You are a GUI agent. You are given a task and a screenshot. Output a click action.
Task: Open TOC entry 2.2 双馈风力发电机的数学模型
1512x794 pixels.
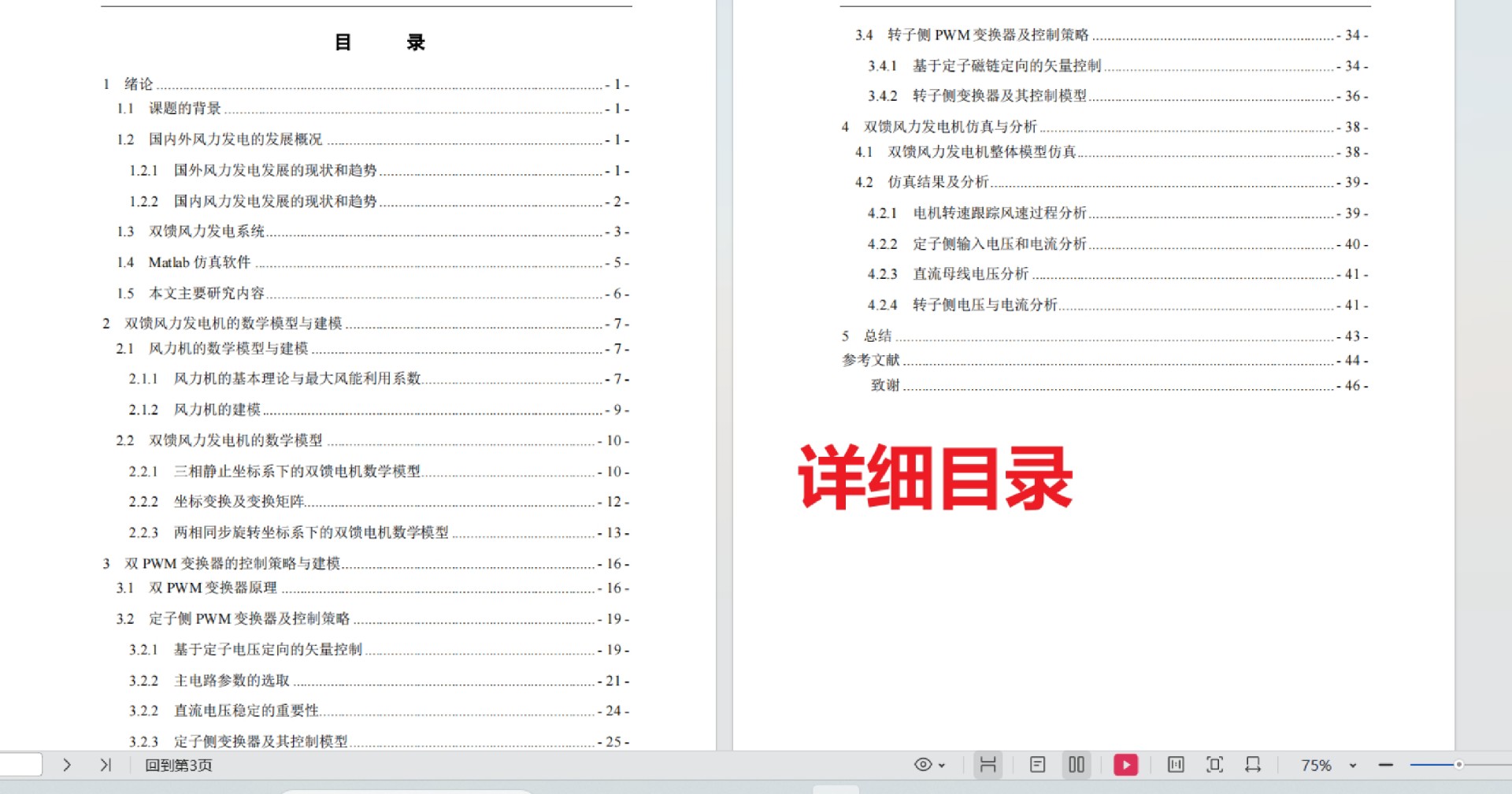coord(373,440)
